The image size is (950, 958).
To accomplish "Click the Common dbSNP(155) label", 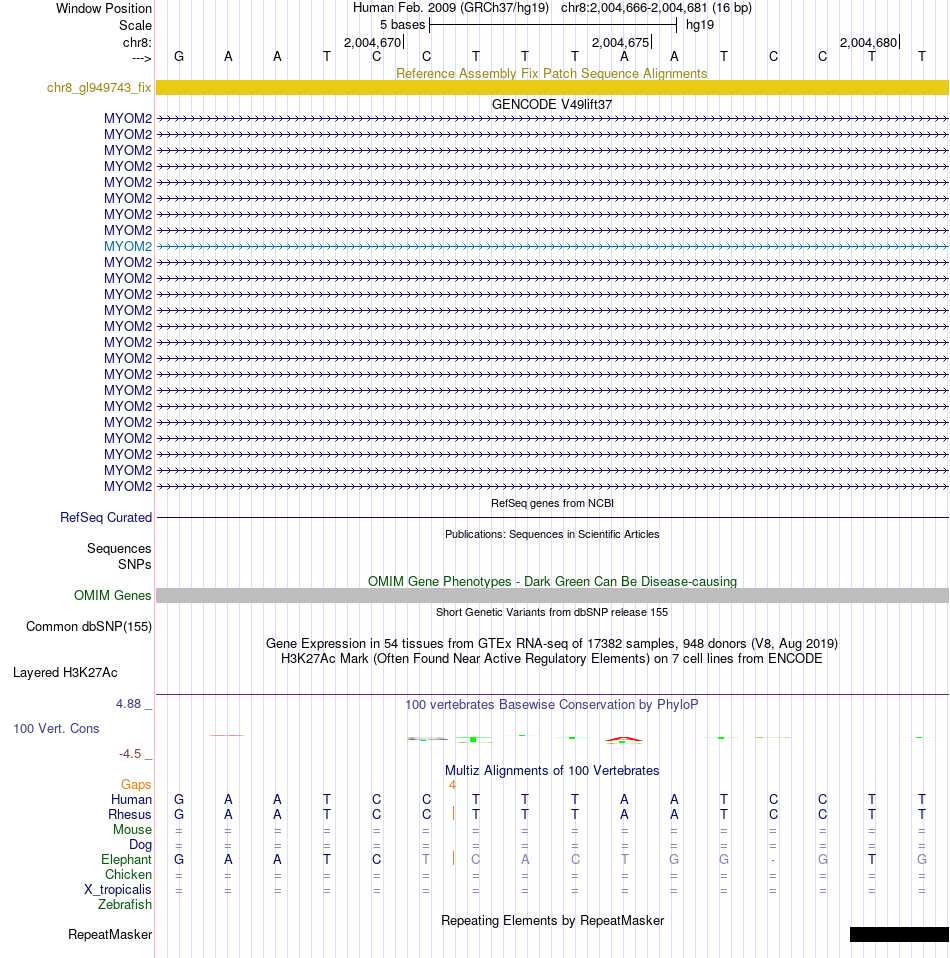I will (89, 627).
